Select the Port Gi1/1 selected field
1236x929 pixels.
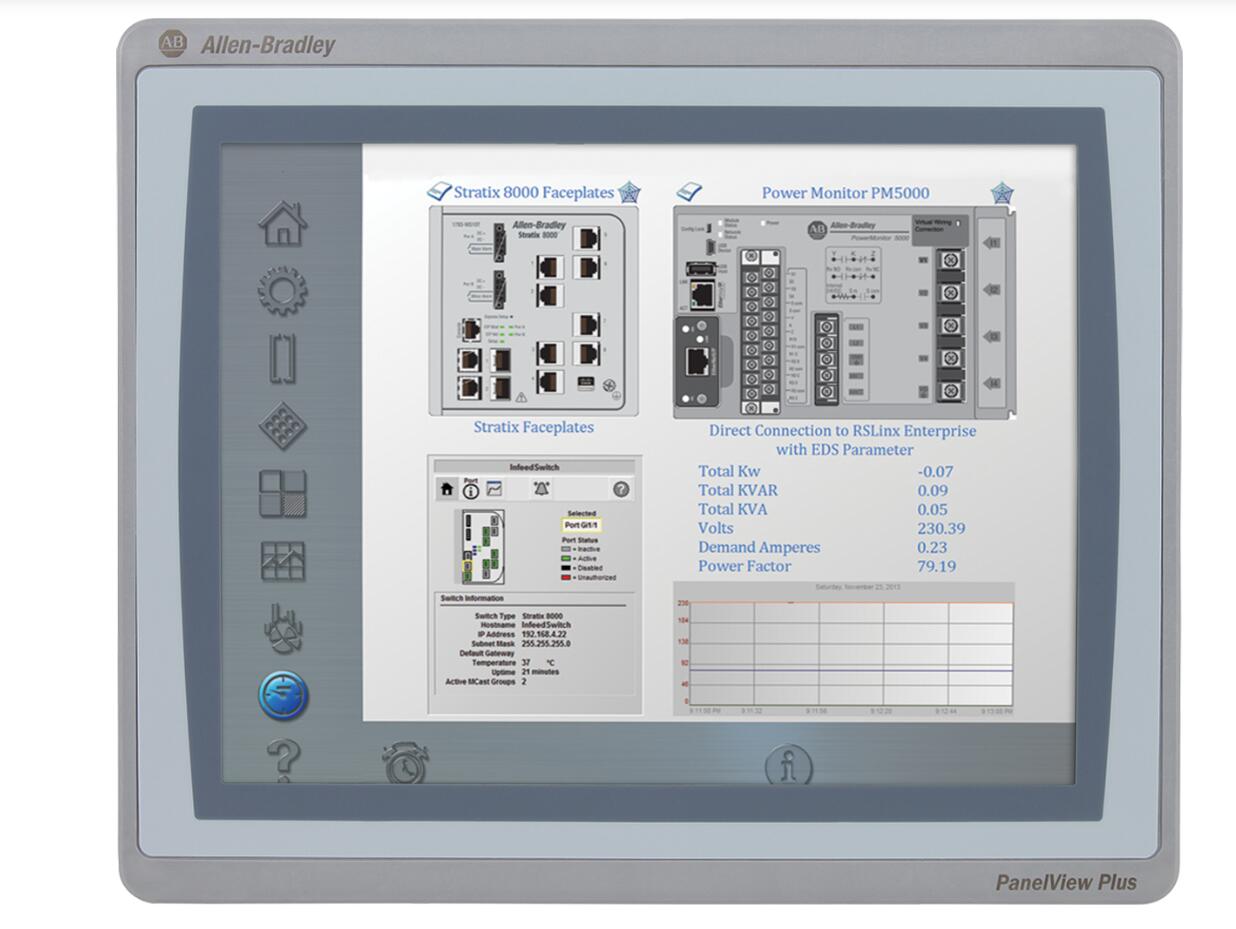(581, 525)
